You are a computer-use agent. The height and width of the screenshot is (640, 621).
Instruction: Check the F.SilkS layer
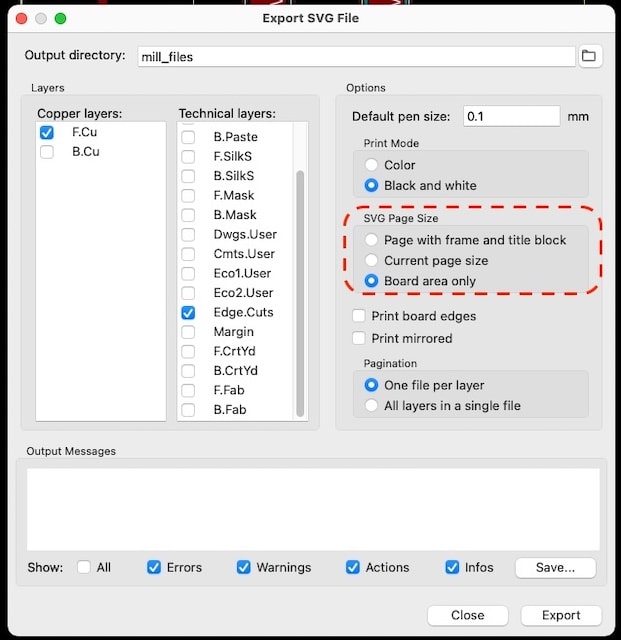(x=188, y=156)
